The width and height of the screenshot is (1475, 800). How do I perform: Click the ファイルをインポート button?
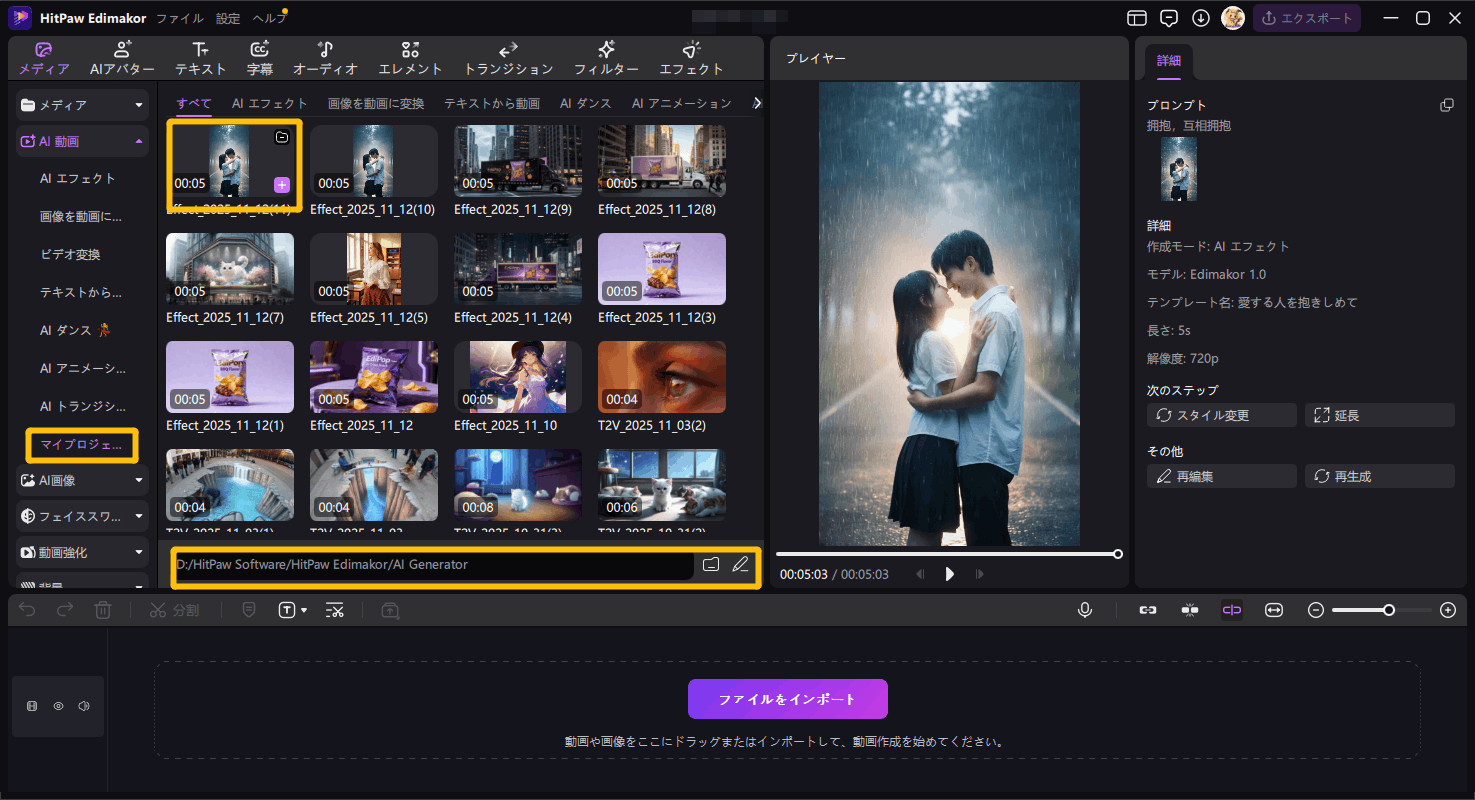pyautogui.click(x=787, y=699)
